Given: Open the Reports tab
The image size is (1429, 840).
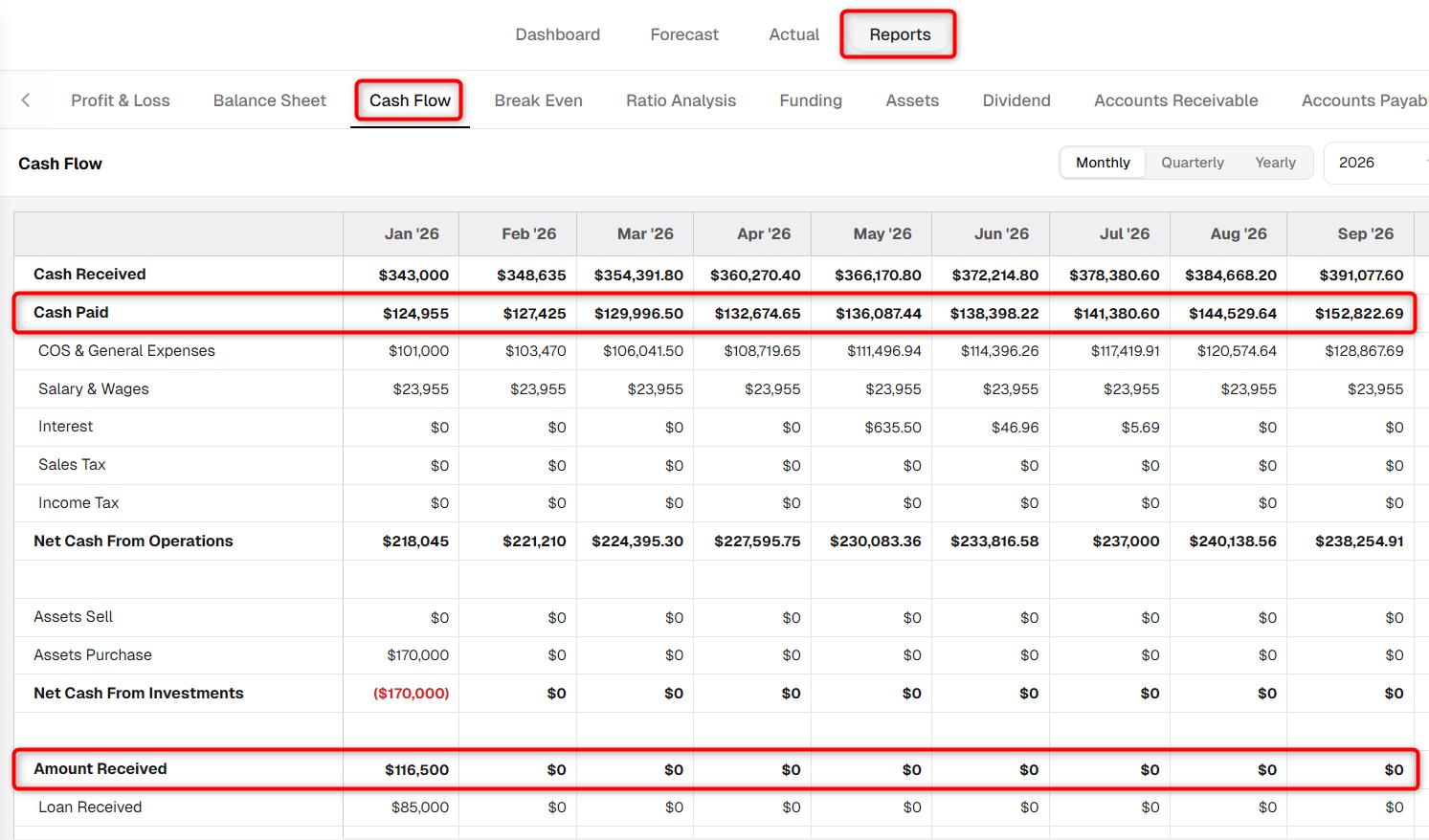Looking at the screenshot, I should pos(900,34).
